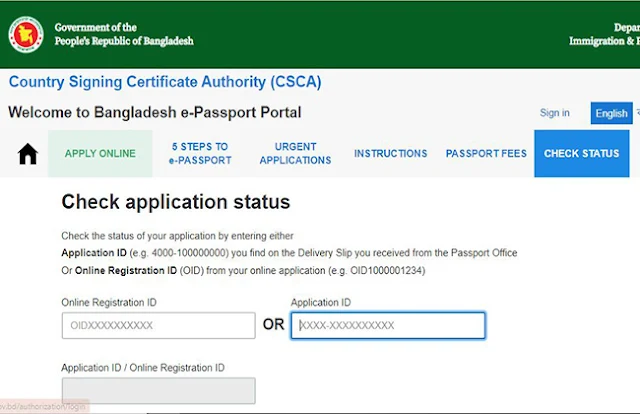This screenshot has width=640, height=414.
Task: Click the 'Online Registration ID' field label
Action: pyautogui.click(x=109, y=303)
